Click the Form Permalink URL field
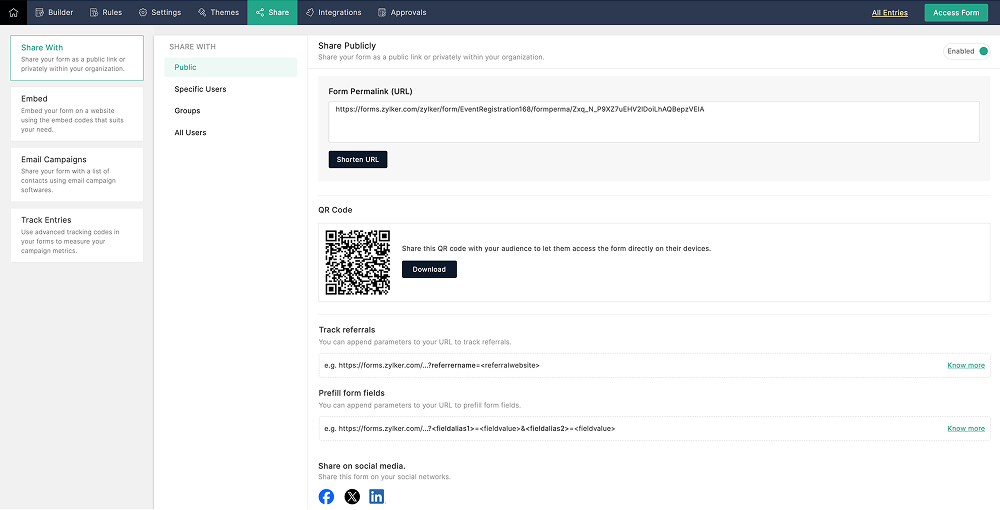Viewport: 1000px width, 510px height. coord(653,121)
